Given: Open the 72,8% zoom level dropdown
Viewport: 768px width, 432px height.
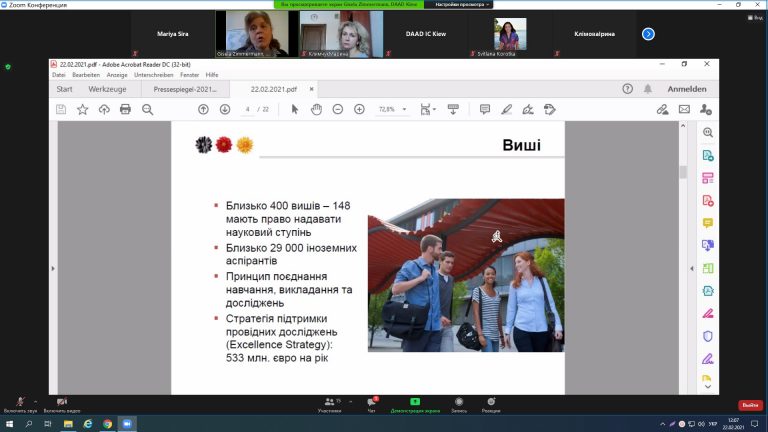Looking at the screenshot, I should coord(406,109).
